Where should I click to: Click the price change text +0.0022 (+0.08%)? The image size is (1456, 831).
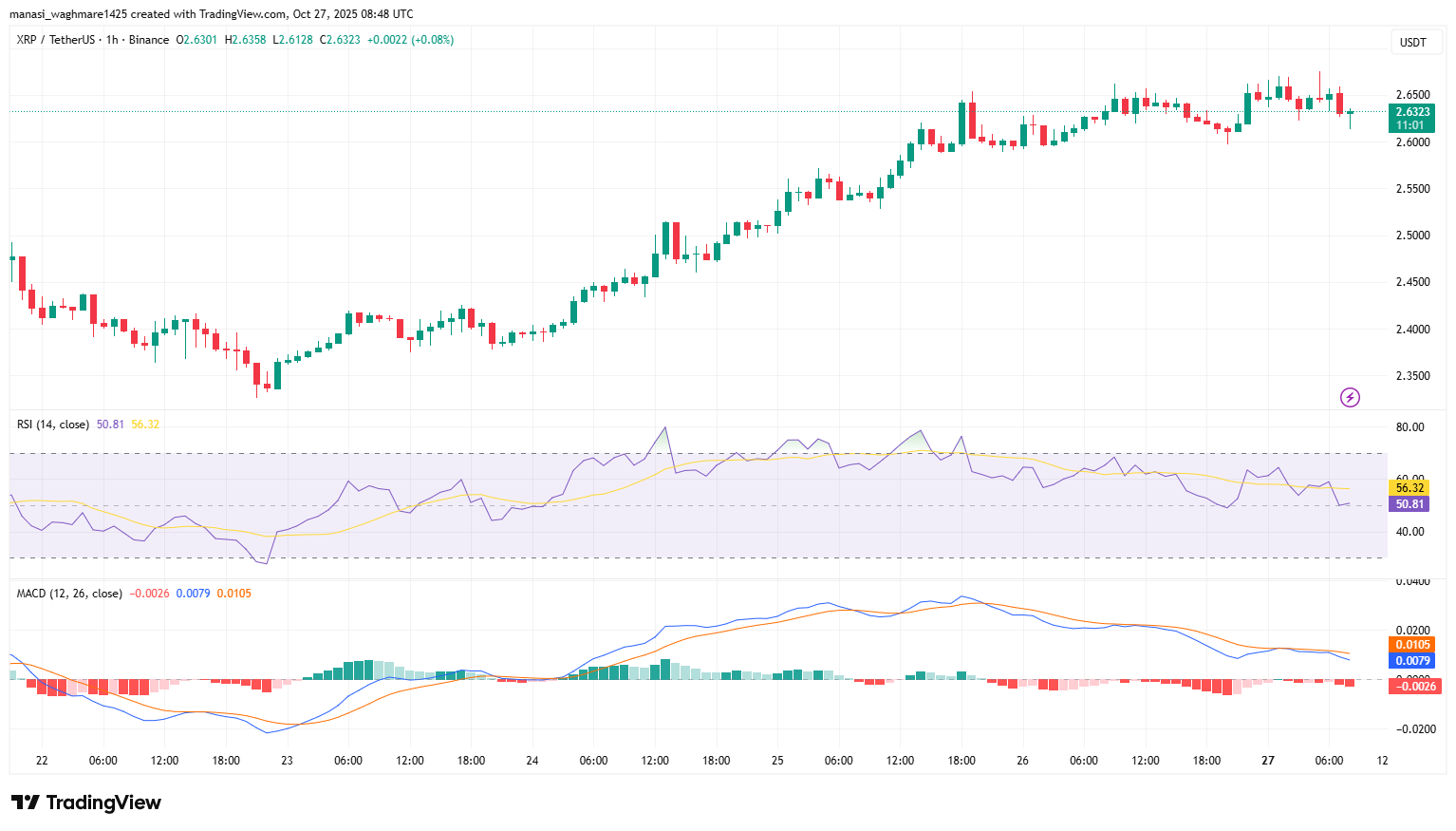[x=410, y=40]
